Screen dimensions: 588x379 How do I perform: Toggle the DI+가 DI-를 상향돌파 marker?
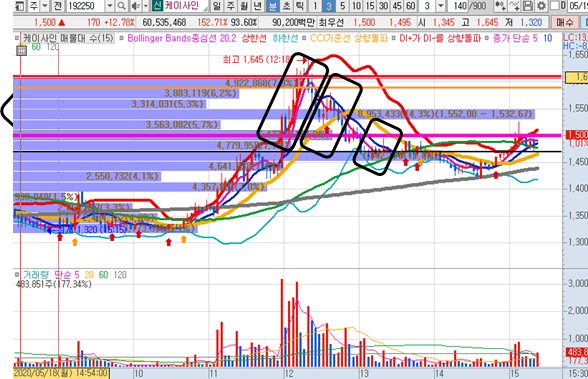393,38
